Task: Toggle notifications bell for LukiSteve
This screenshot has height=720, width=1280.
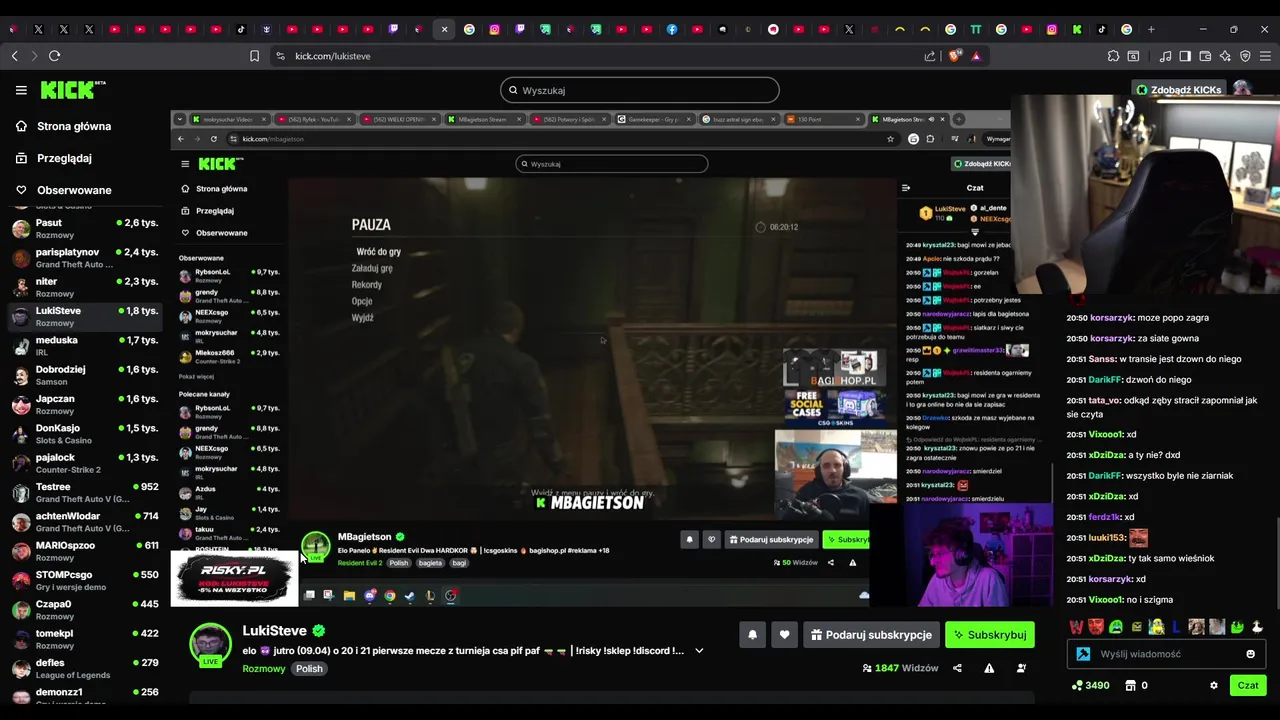Action: (752, 635)
